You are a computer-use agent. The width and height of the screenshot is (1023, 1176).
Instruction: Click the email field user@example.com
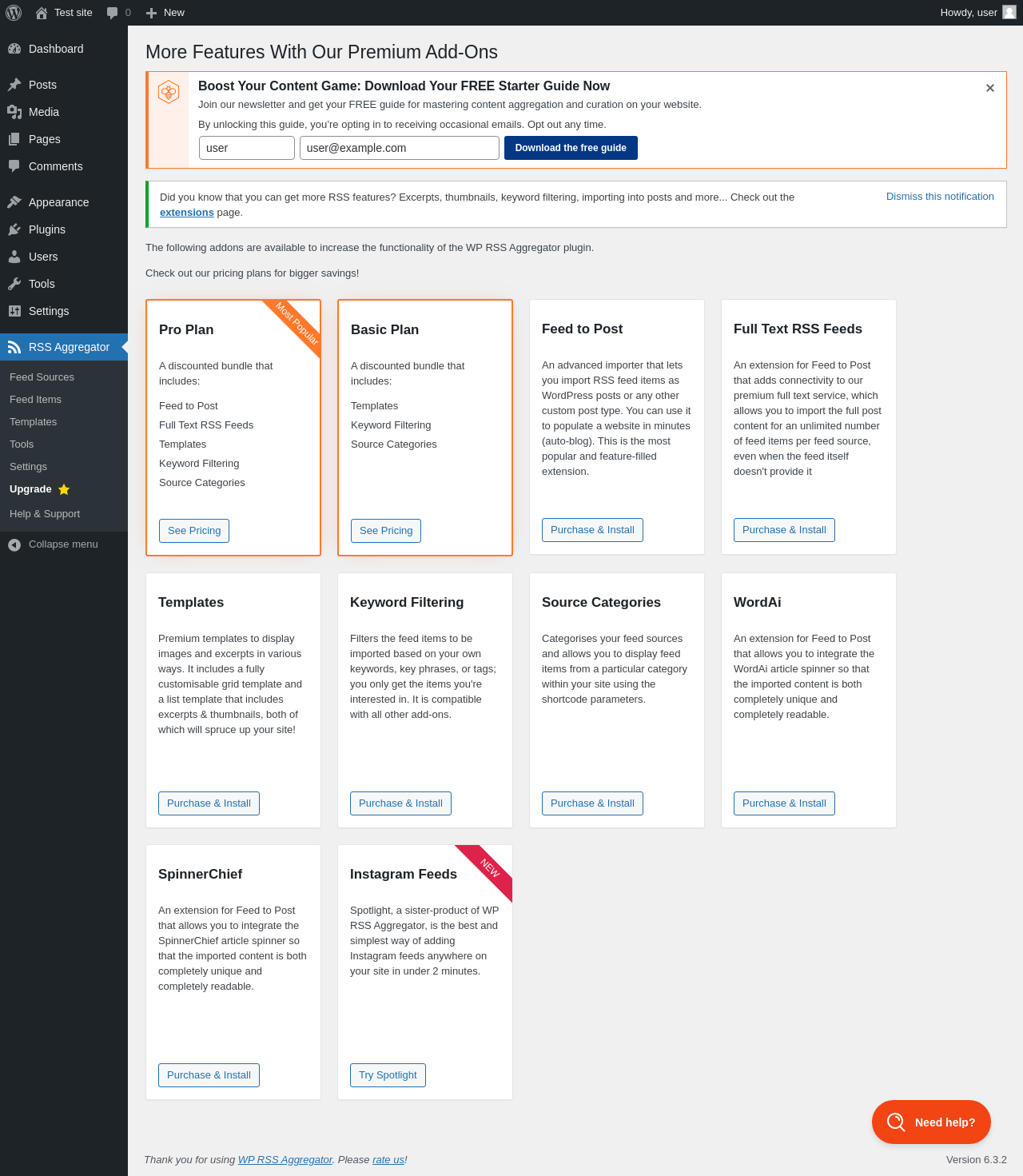(400, 148)
